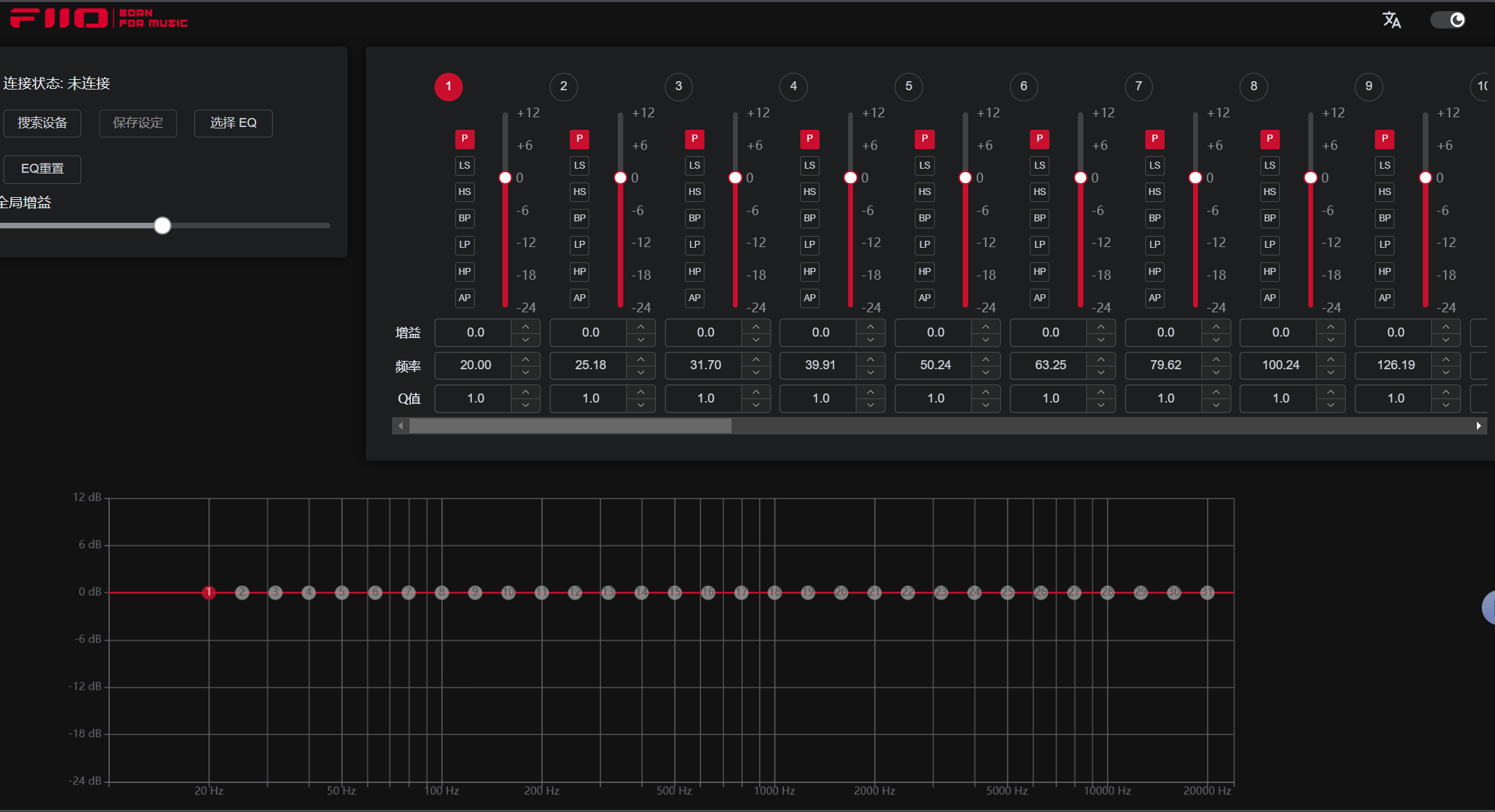
Task: Click node 25 on the EQ graph
Action: pyautogui.click(x=1008, y=592)
